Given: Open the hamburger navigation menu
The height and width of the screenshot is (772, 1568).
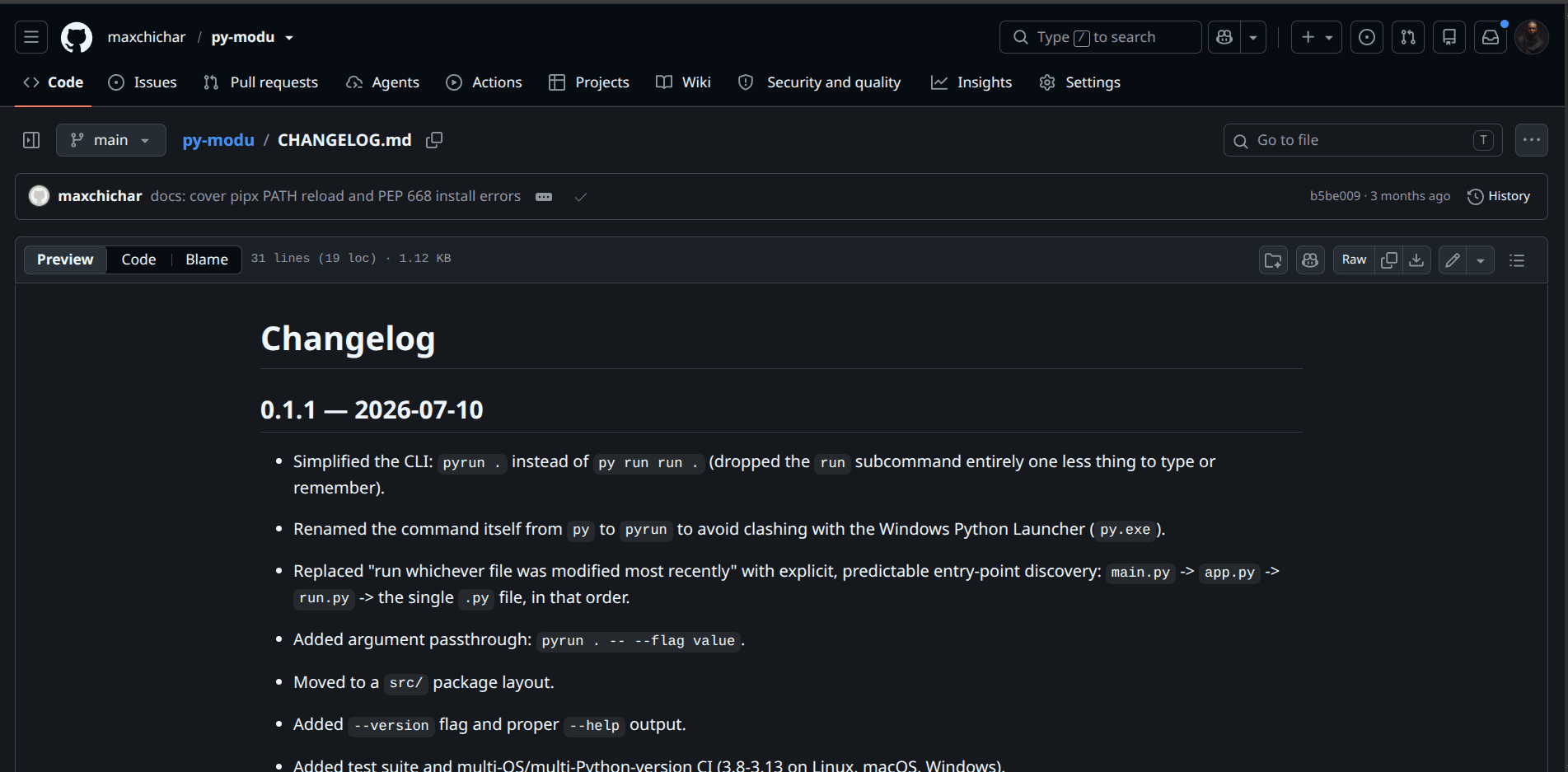Looking at the screenshot, I should tap(31, 37).
